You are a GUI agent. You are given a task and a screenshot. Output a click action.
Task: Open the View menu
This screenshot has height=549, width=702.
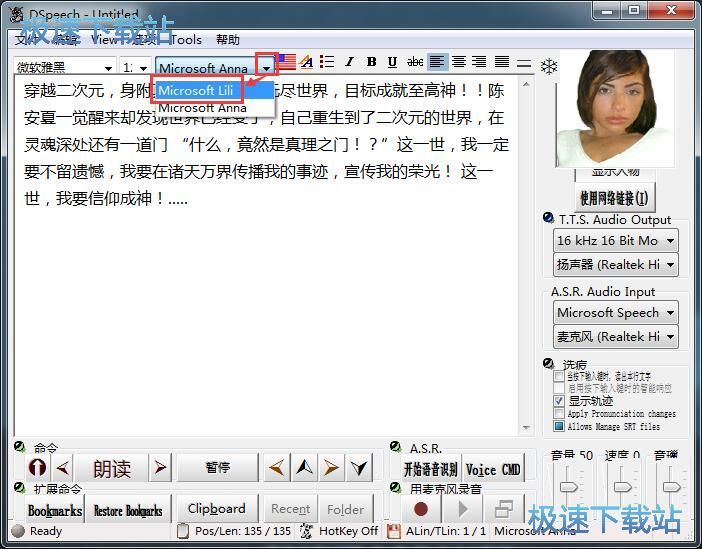tap(104, 39)
